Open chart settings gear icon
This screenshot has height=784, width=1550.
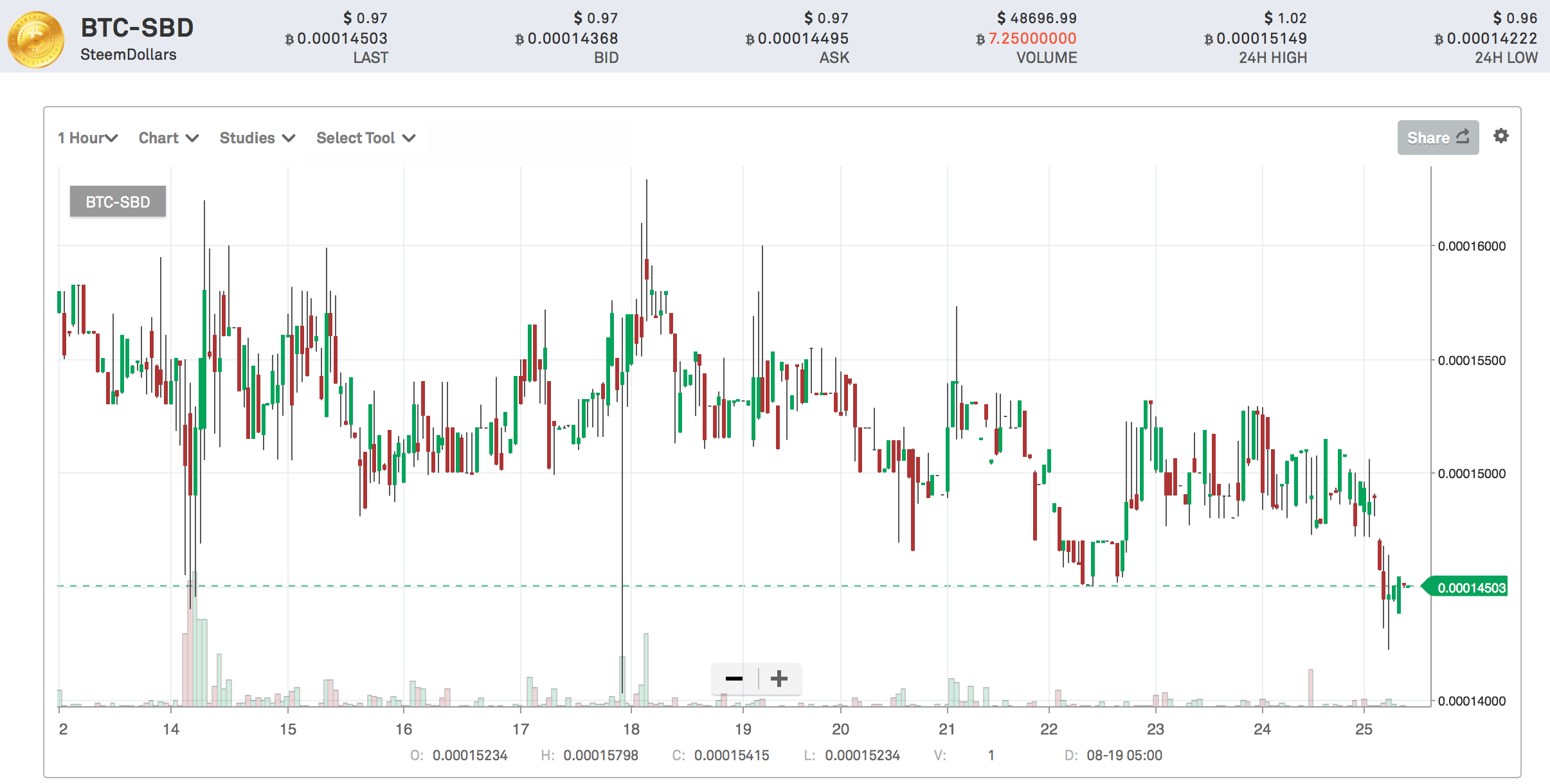click(x=1500, y=136)
